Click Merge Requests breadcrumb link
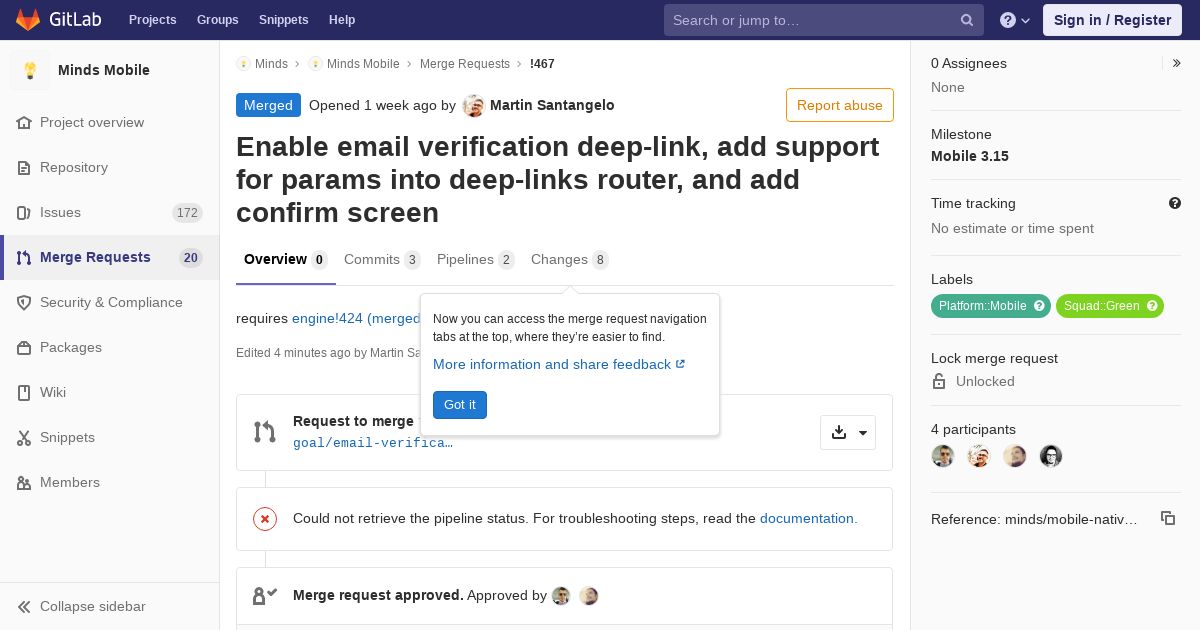This screenshot has height=630, width=1200. [465, 63]
